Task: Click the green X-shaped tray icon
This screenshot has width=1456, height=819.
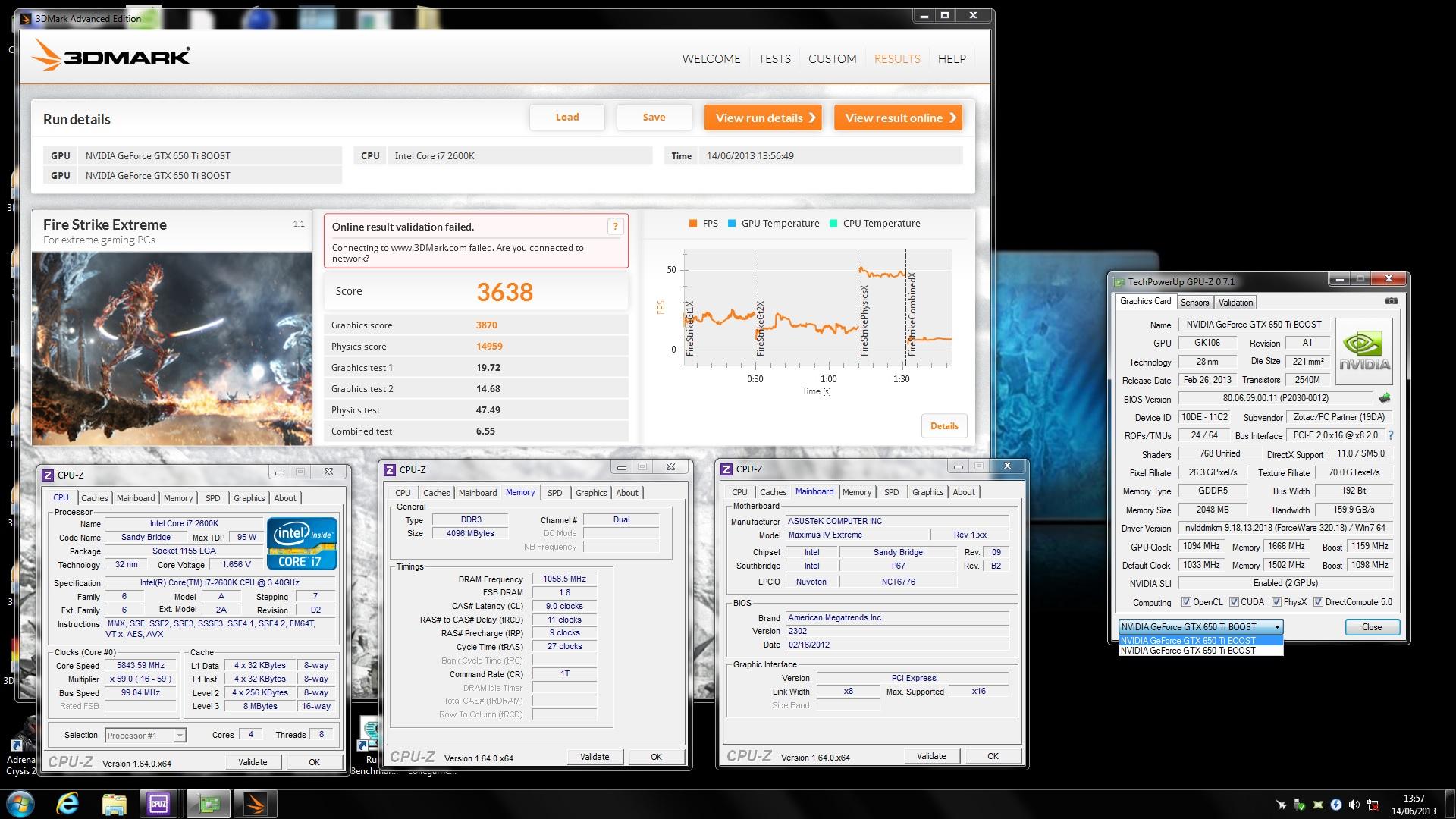Action: 1318,805
